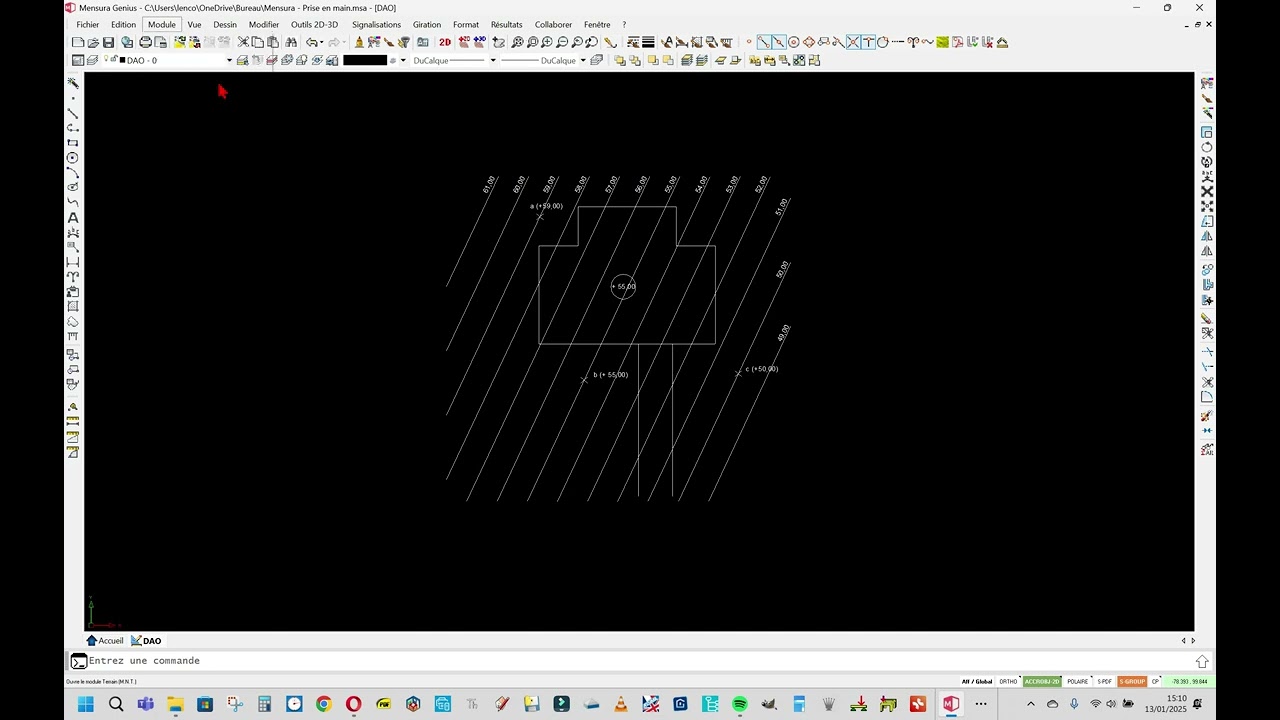Click the binoculars Find icon

(x=291, y=42)
